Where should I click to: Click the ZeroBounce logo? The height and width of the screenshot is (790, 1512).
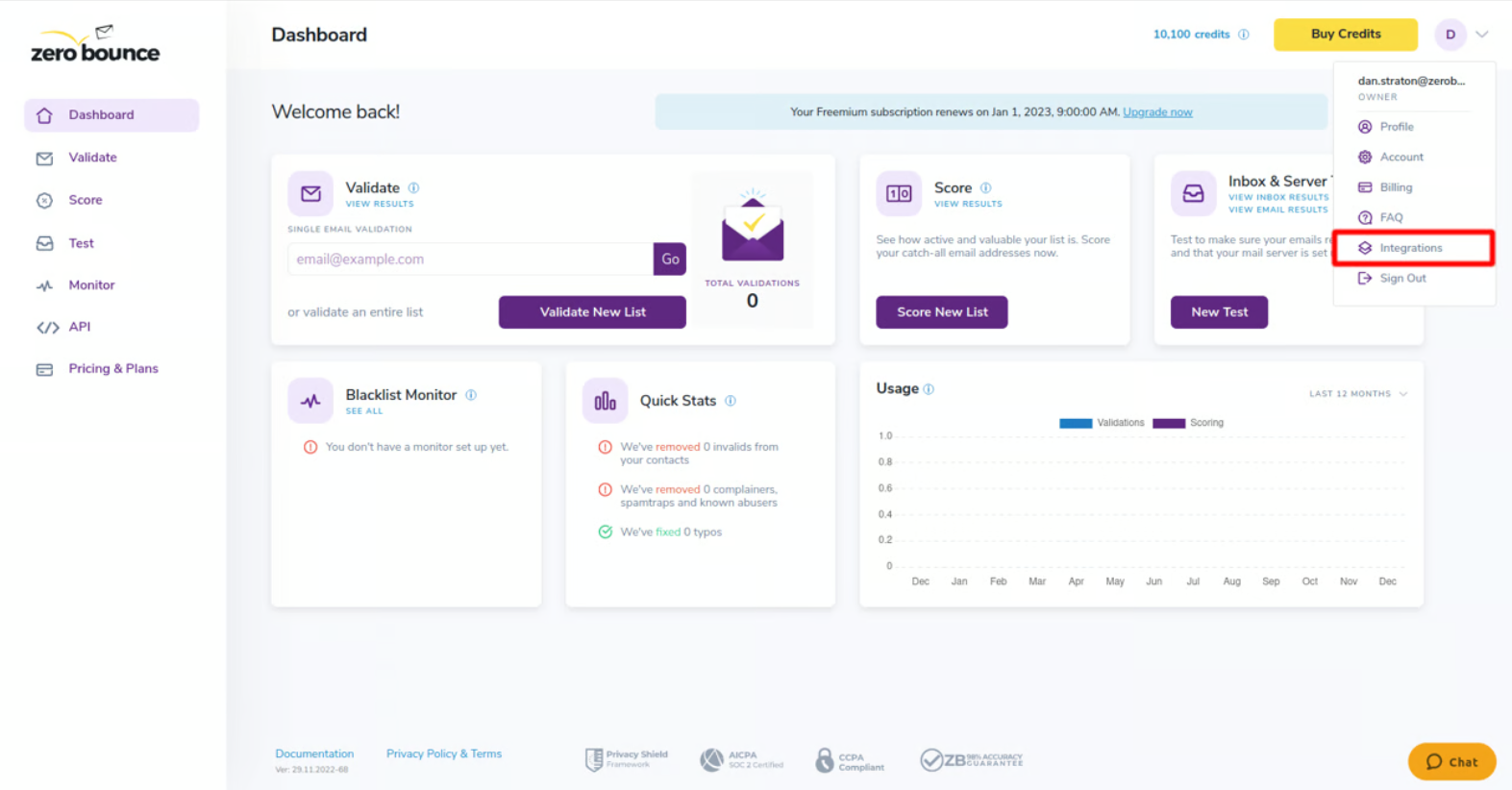click(95, 45)
